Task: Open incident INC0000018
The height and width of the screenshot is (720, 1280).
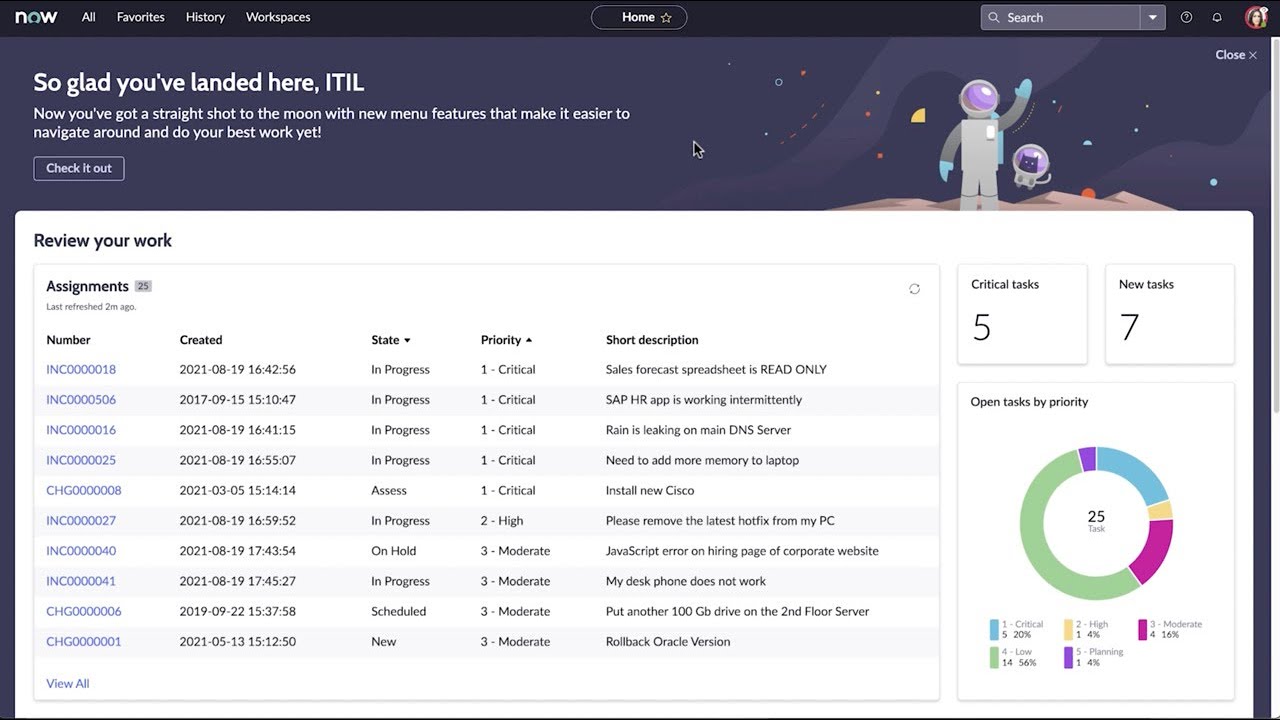Action: (81, 369)
